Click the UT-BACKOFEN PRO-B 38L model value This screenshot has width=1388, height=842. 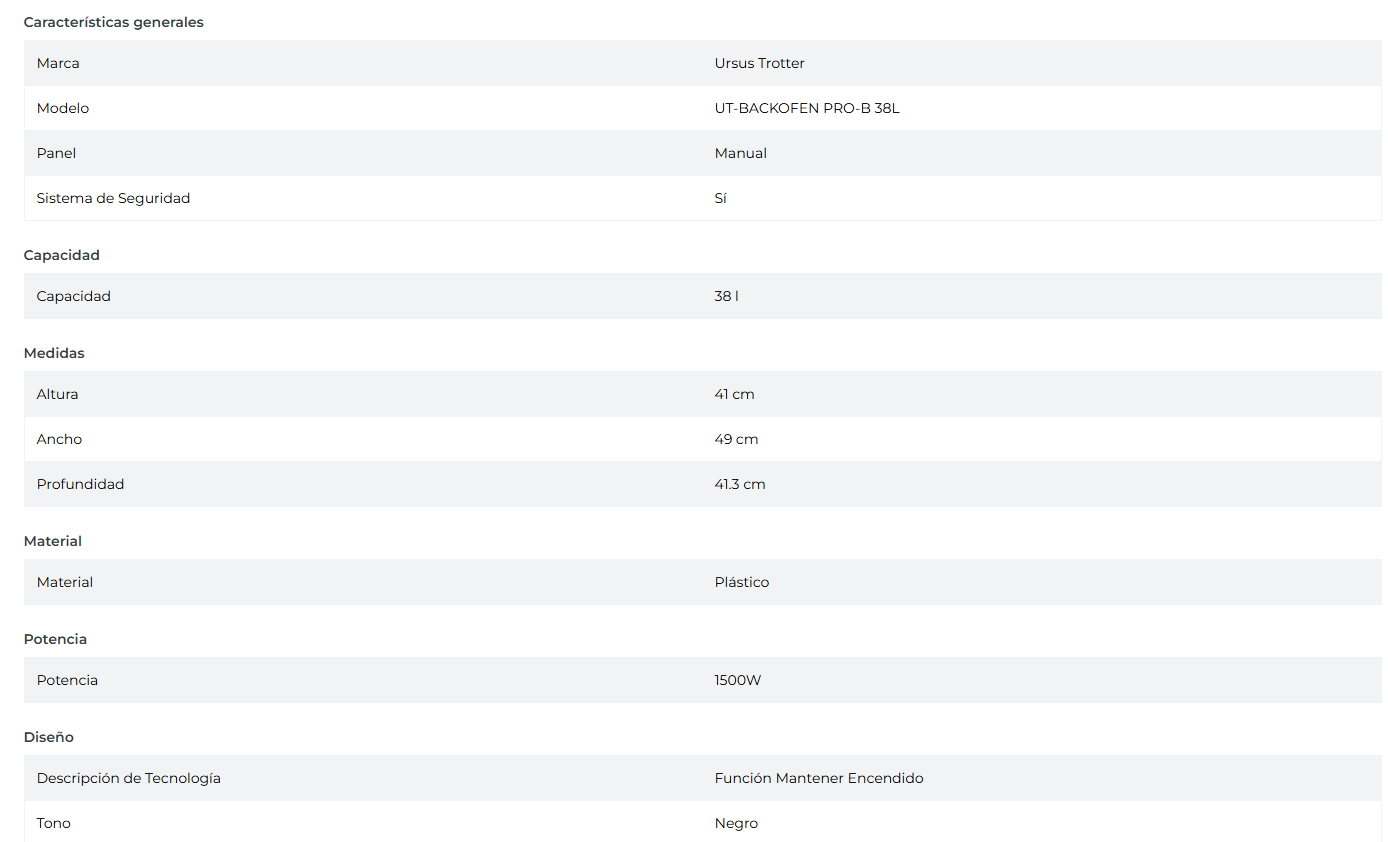pos(806,108)
